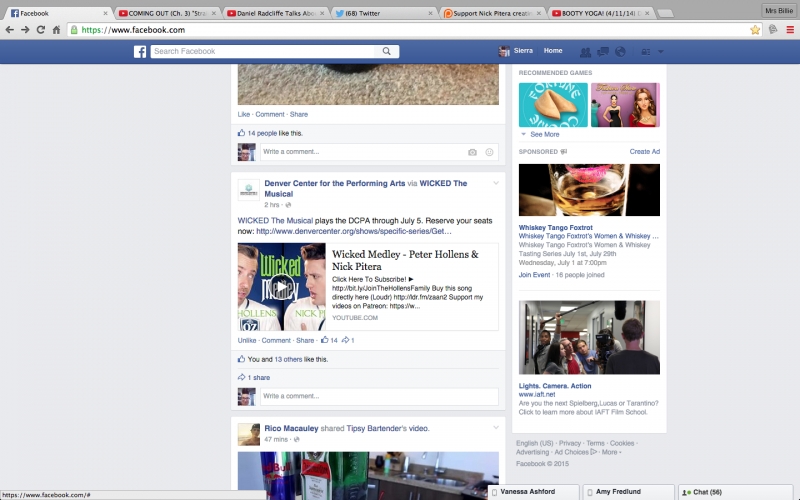
Task: Close the (68) Twitter tab
Action: (x=431, y=13)
